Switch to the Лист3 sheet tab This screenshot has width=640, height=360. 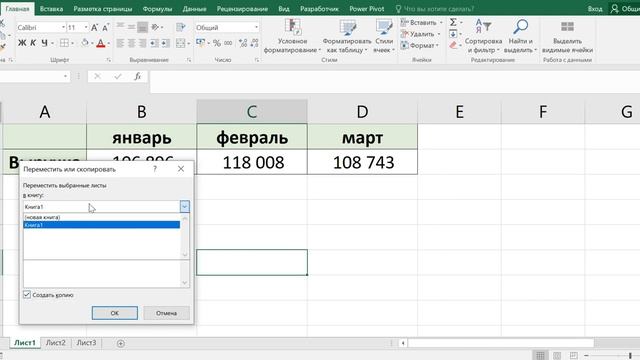pyautogui.click(x=87, y=343)
